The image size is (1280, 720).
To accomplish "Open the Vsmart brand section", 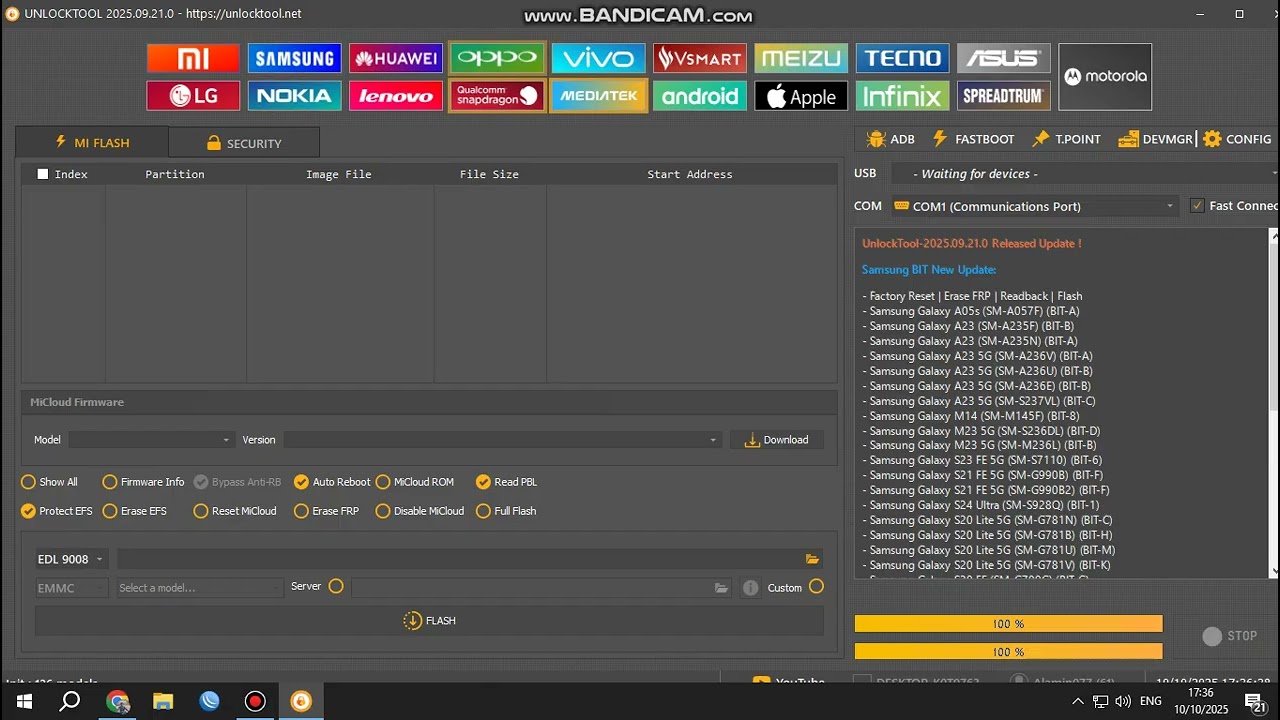I will click(x=700, y=58).
